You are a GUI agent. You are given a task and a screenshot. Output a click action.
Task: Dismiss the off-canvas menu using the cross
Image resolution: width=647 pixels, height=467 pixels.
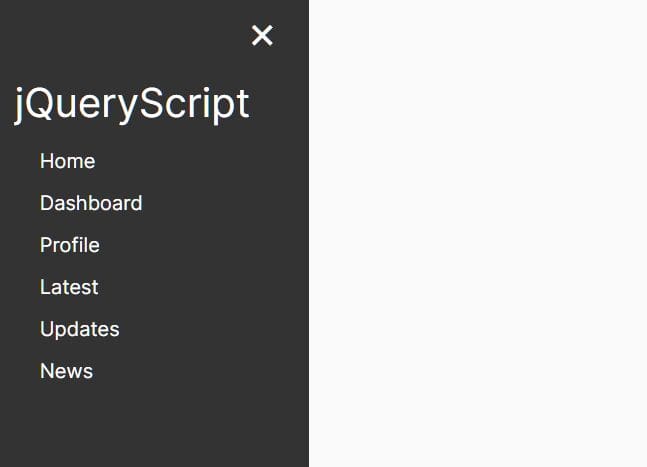(262, 35)
